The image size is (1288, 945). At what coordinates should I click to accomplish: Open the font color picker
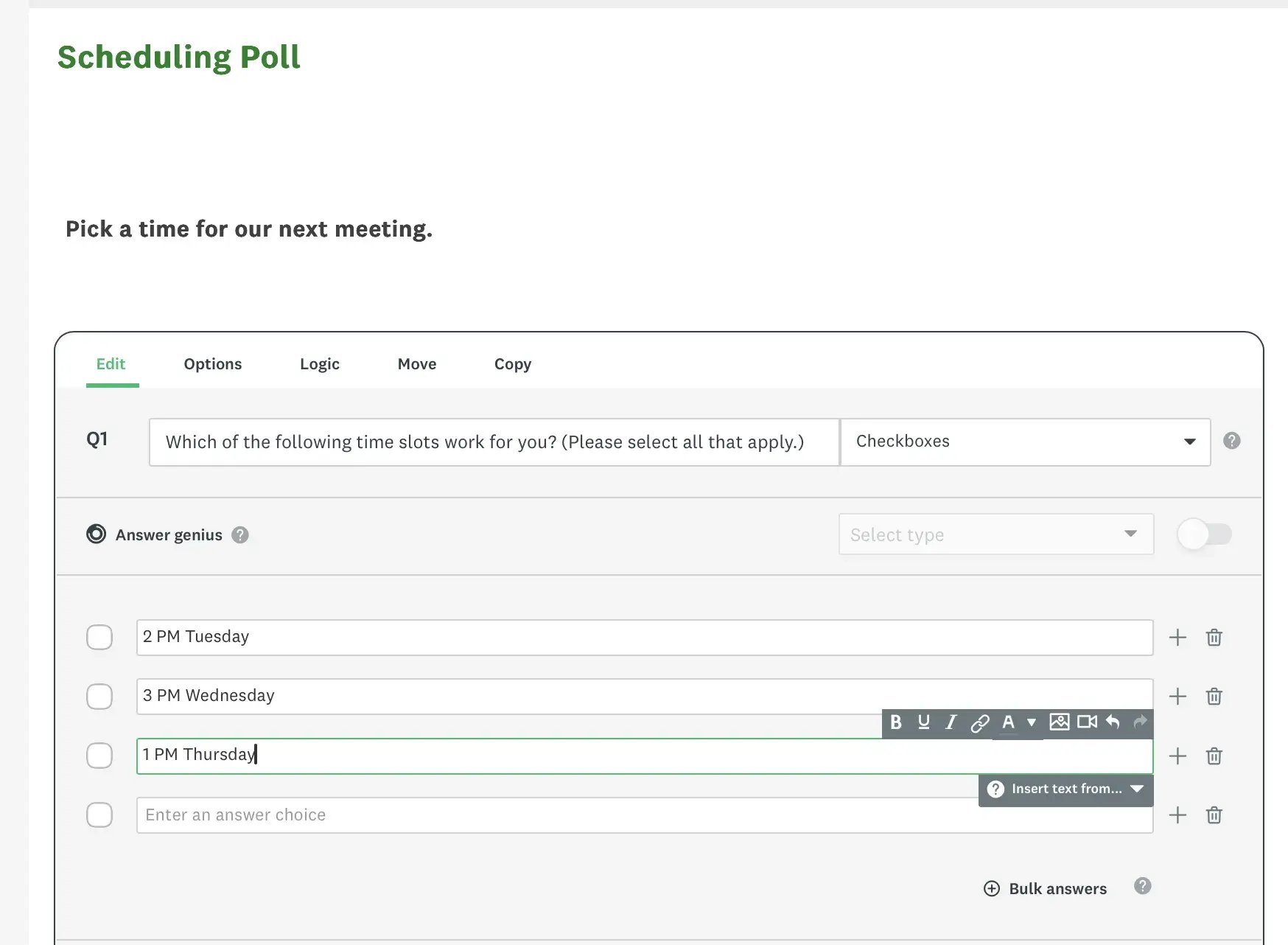pos(1009,723)
